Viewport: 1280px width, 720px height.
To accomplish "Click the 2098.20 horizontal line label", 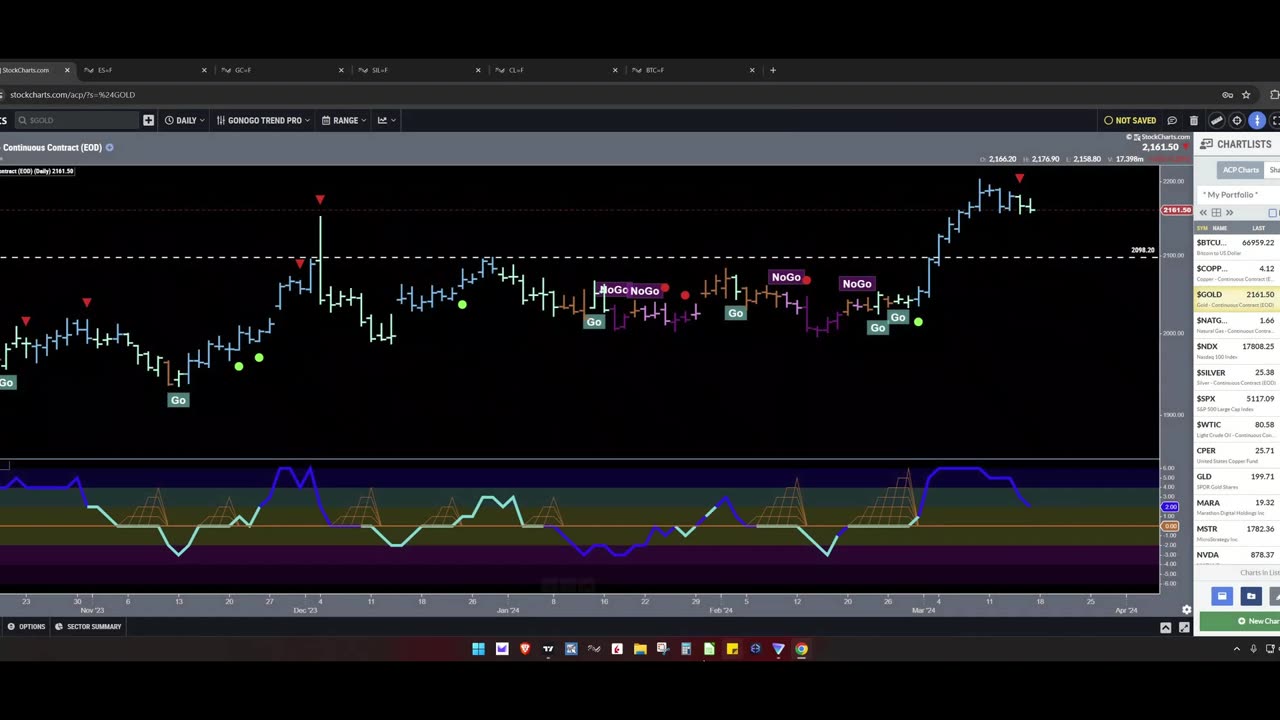I will point(1142,250).
